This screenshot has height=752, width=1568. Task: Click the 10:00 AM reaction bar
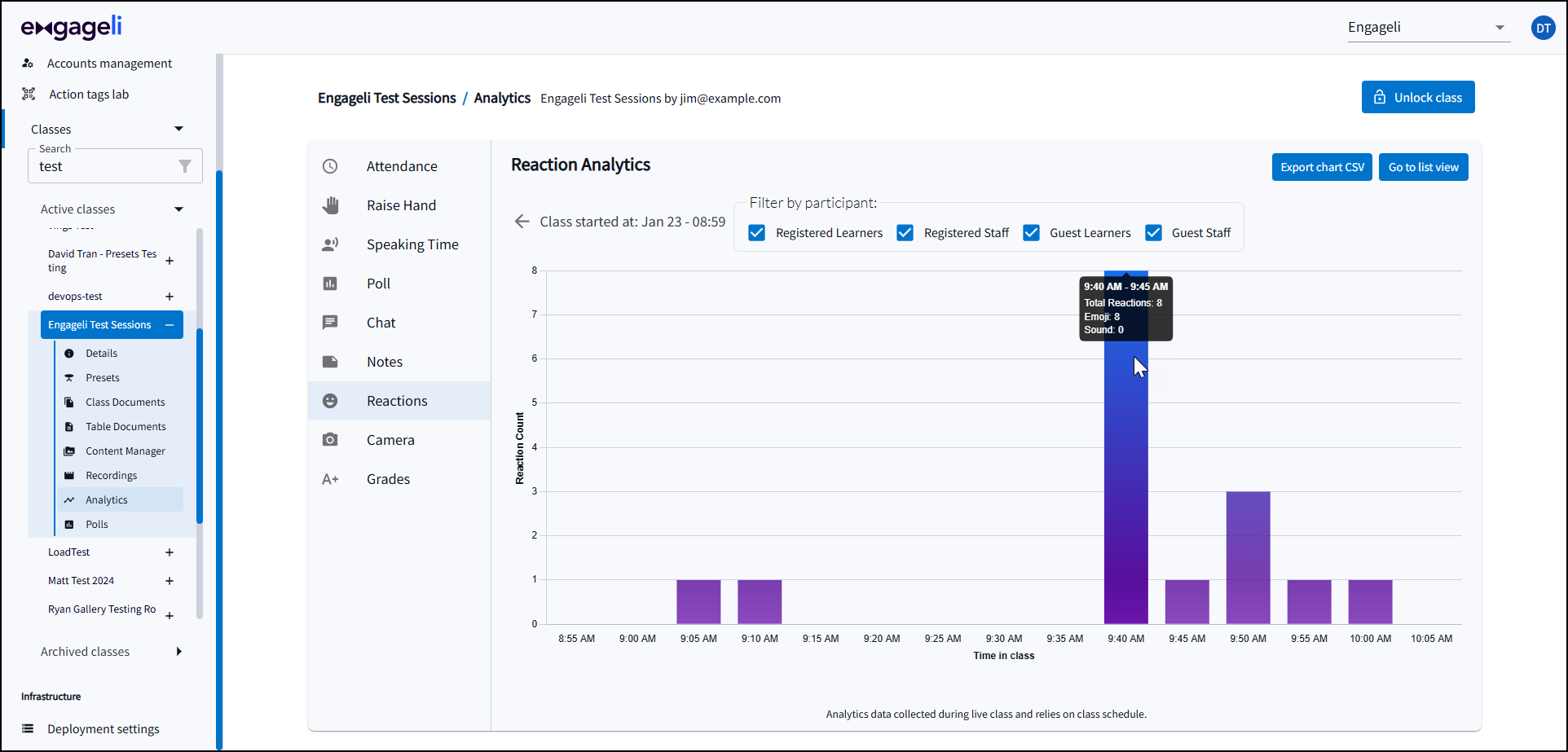tap(1370, 602)
